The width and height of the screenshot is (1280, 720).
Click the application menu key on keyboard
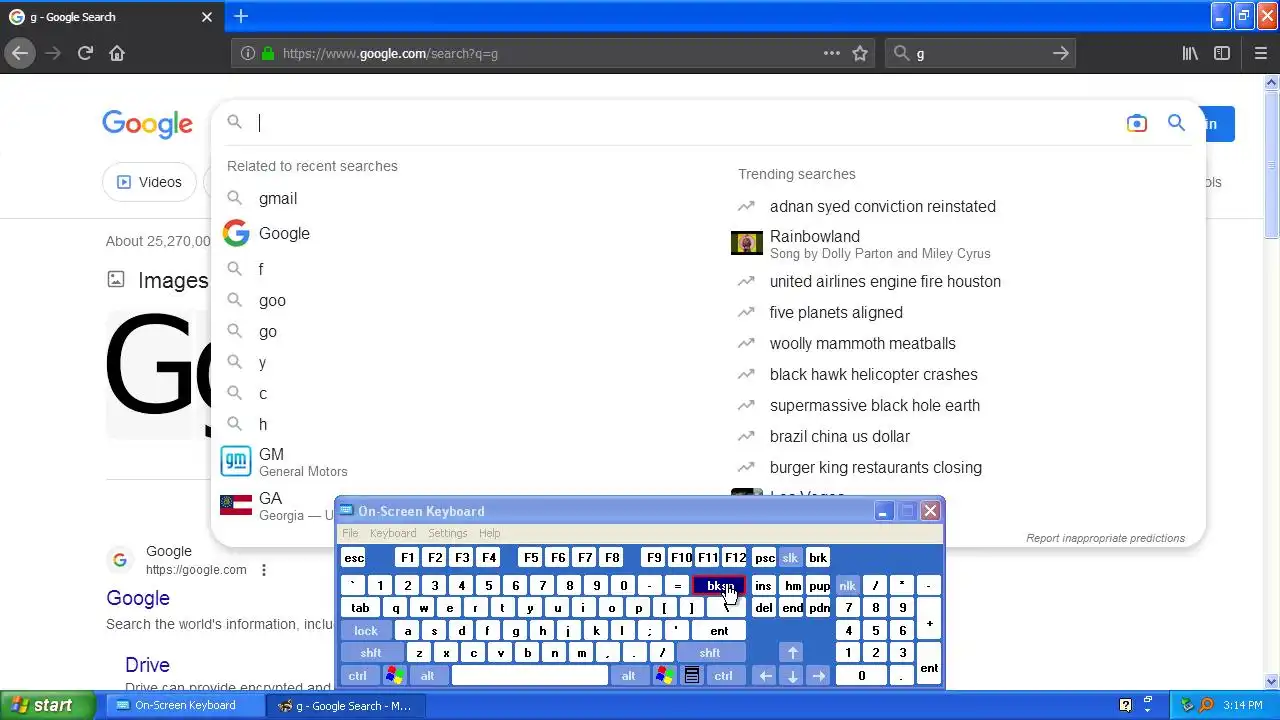691,676
